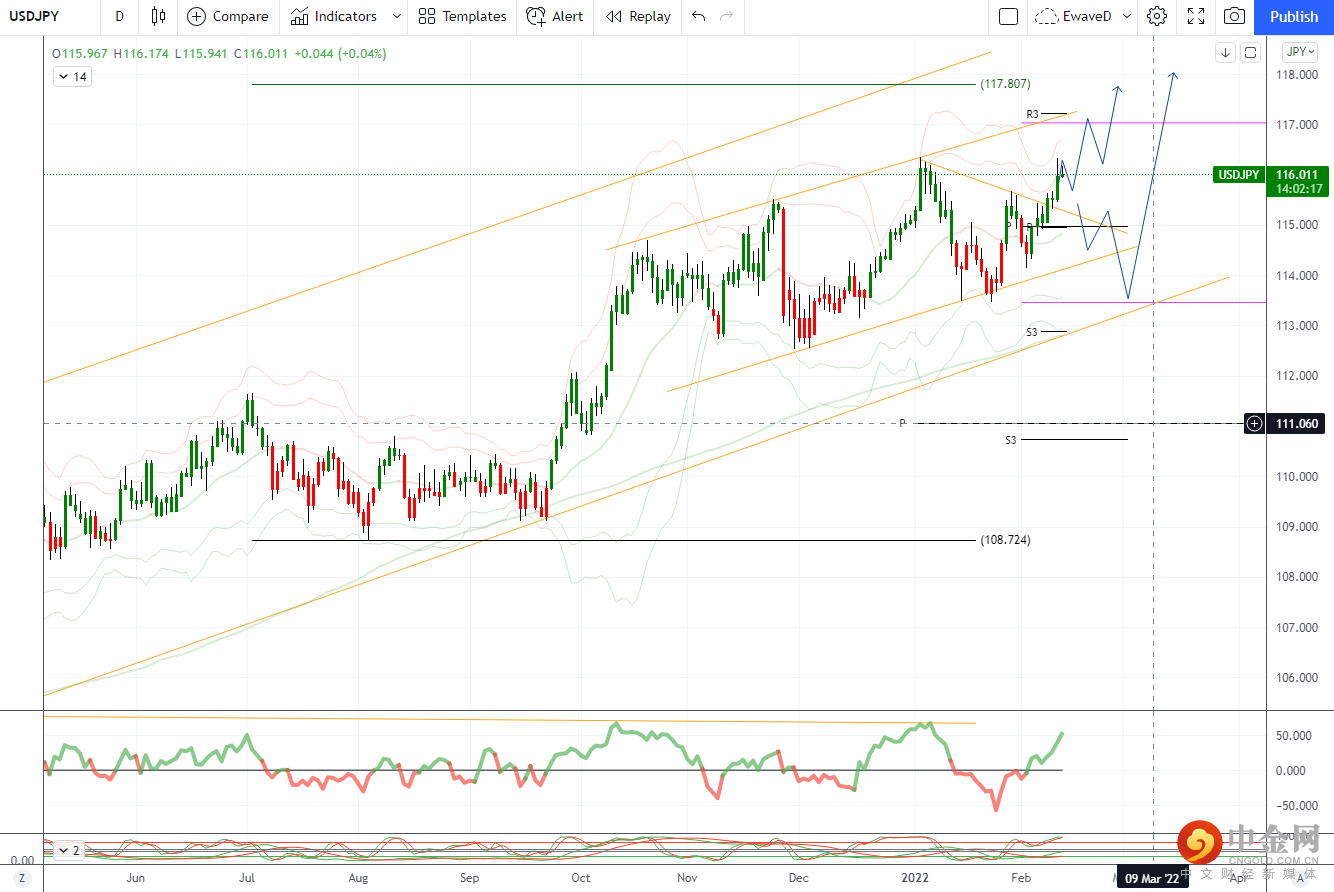1334x892 pixels.
Task: Change the D chart interval
Action: (120, 16)
